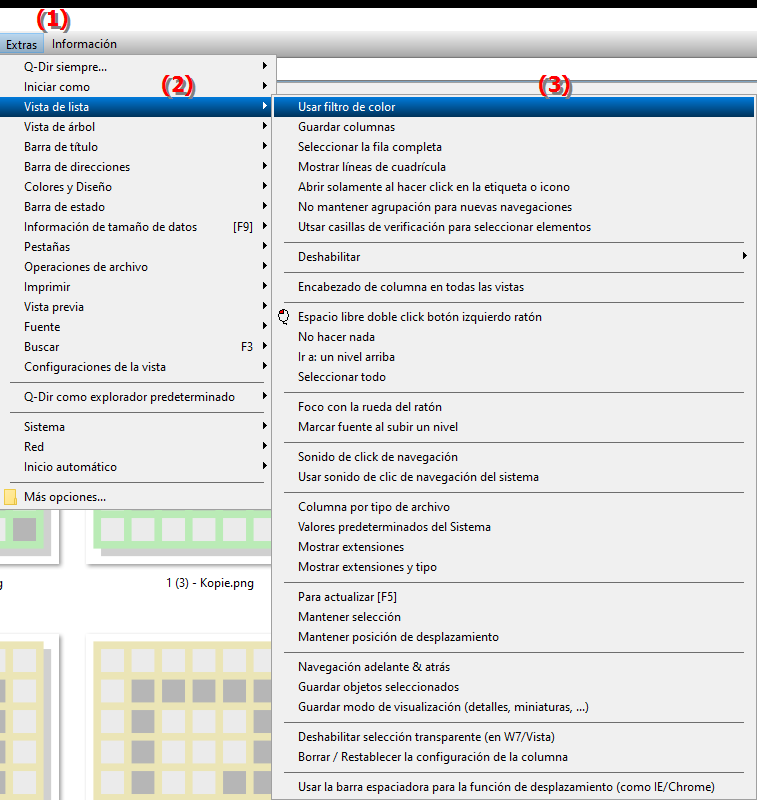Click Columna por tipo de archivo
Image resolution: width=757 pixels, height=800 pixels.
[514, 507]
